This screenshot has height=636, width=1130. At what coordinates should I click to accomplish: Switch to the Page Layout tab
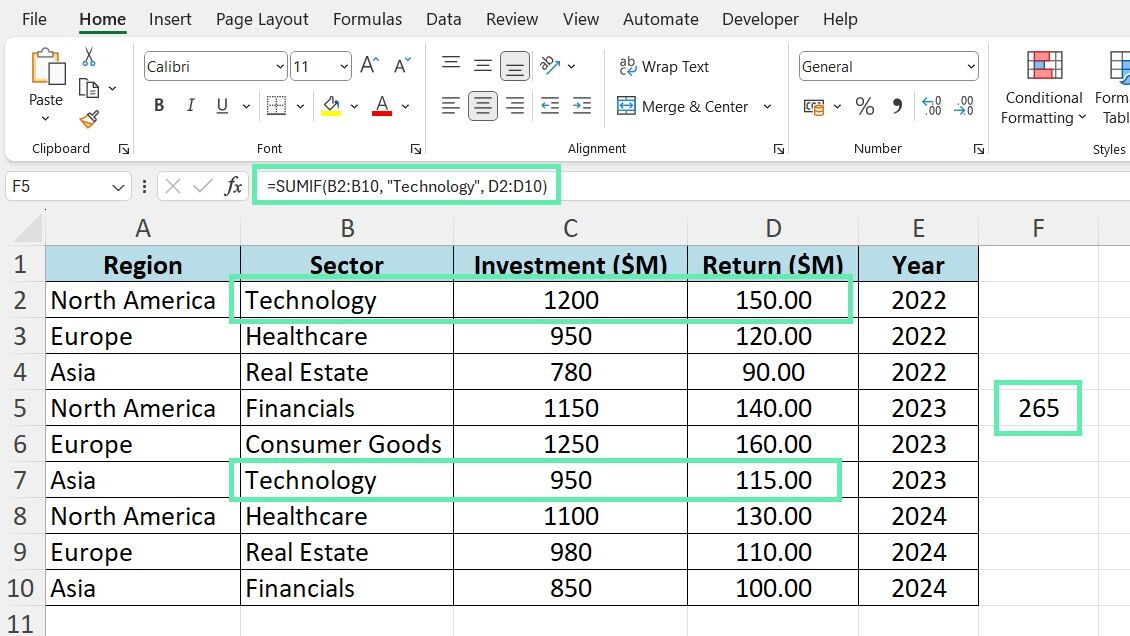pos(262,19)
